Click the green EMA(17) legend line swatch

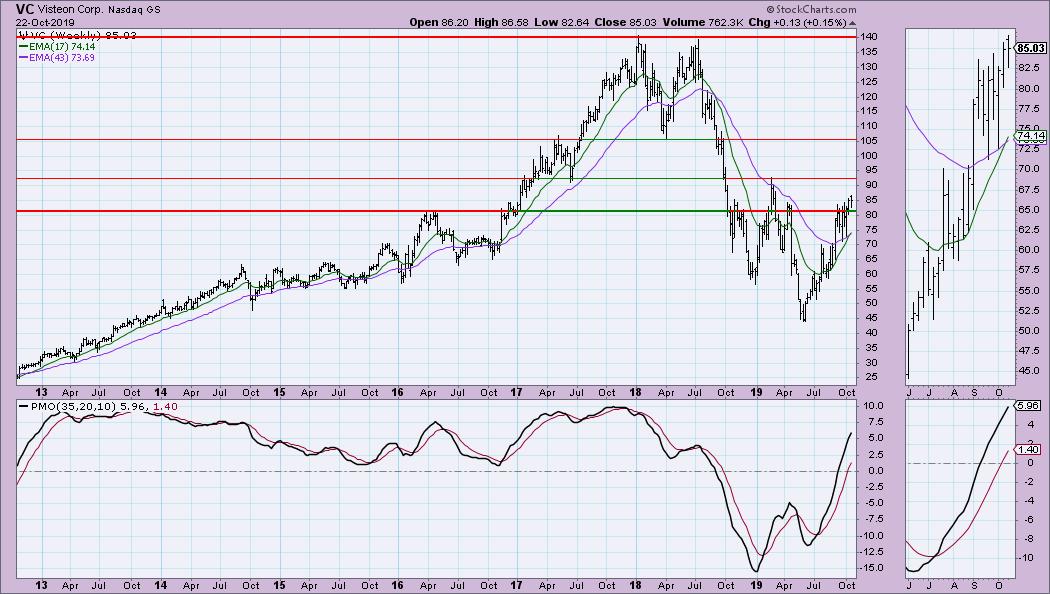[x=23, y=47]
